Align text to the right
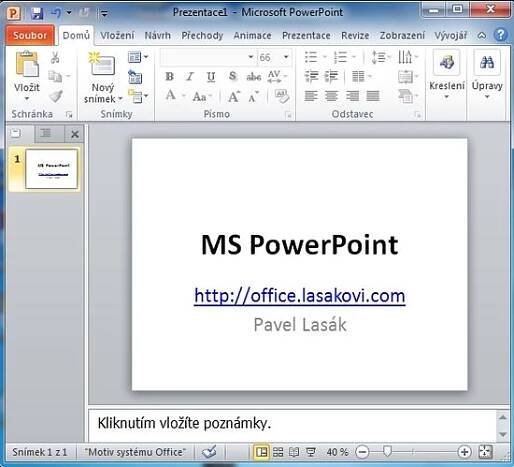Screen dimensions: 514x467 pos(352,96)
